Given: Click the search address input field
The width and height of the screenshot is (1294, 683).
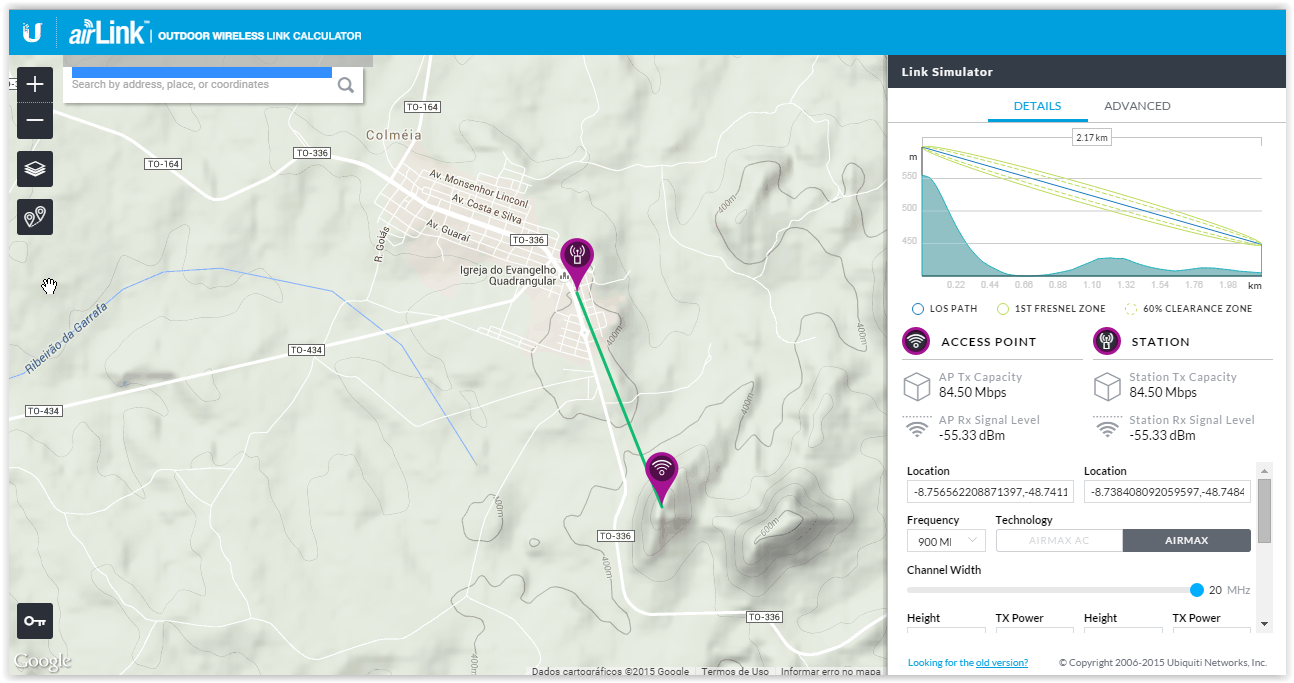Looking at the screenshot, I should (x=201, y=85).
